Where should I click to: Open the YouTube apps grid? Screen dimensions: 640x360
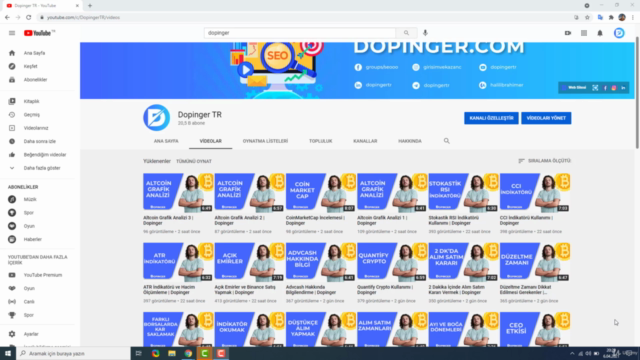tap(584, 33)
